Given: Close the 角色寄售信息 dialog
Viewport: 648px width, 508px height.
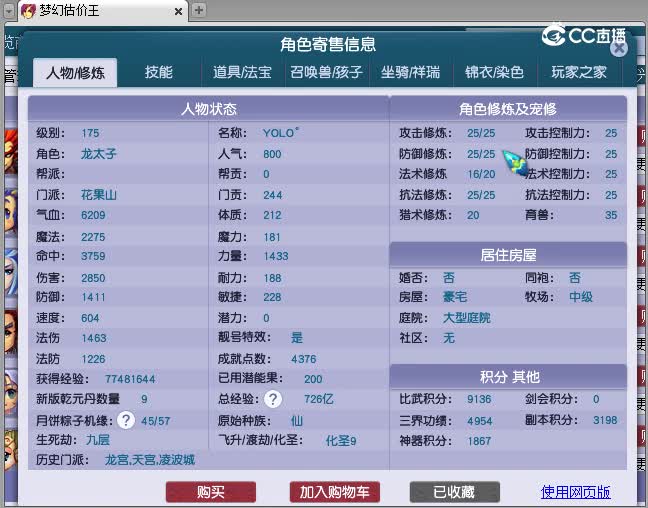Looking at the screenshot, I should tap(619, 48).
